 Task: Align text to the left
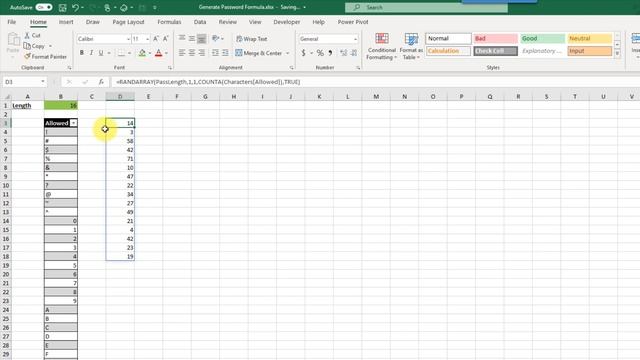click(182, 53)
